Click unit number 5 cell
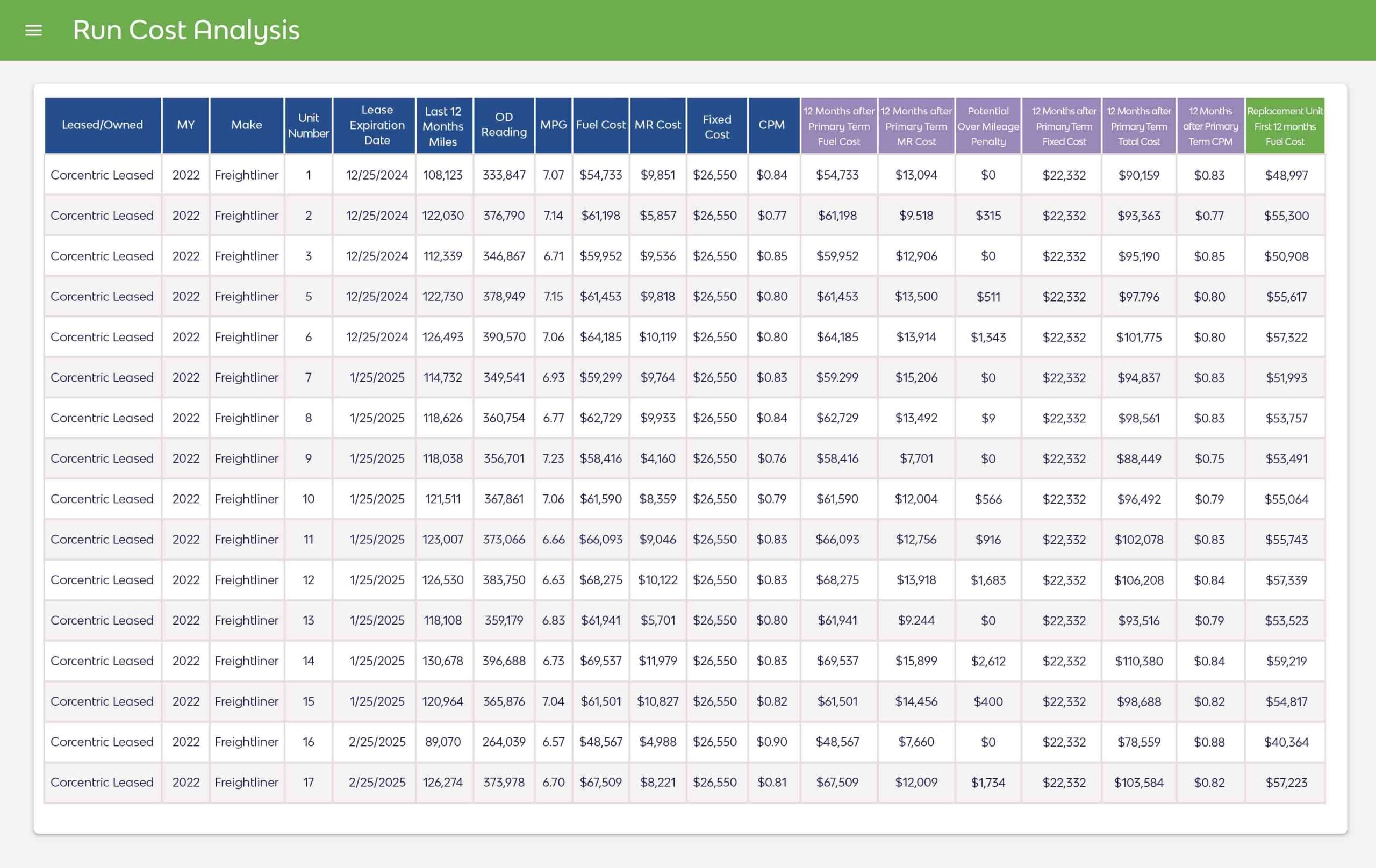 click(x=308, y=297)
